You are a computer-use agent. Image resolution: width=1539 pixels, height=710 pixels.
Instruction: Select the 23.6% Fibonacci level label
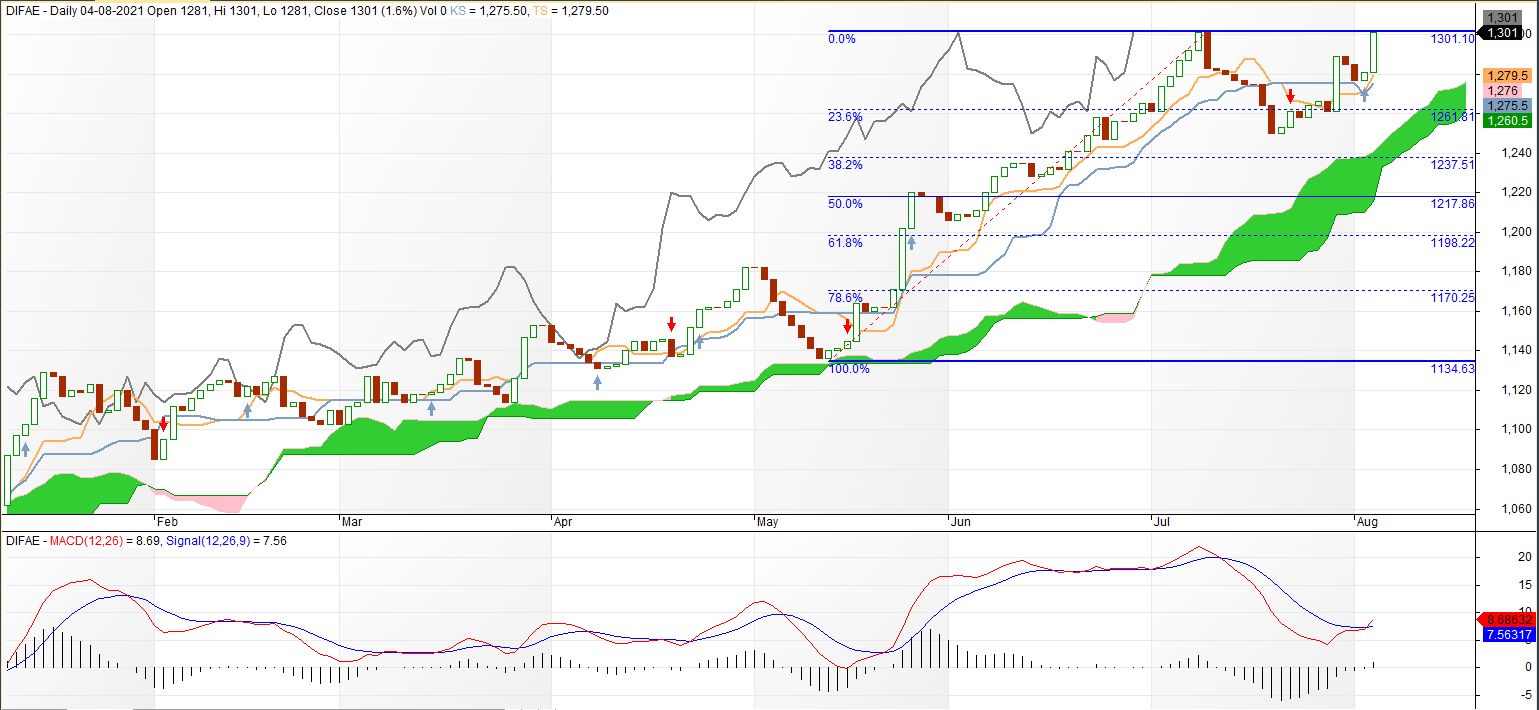[845, 117]
